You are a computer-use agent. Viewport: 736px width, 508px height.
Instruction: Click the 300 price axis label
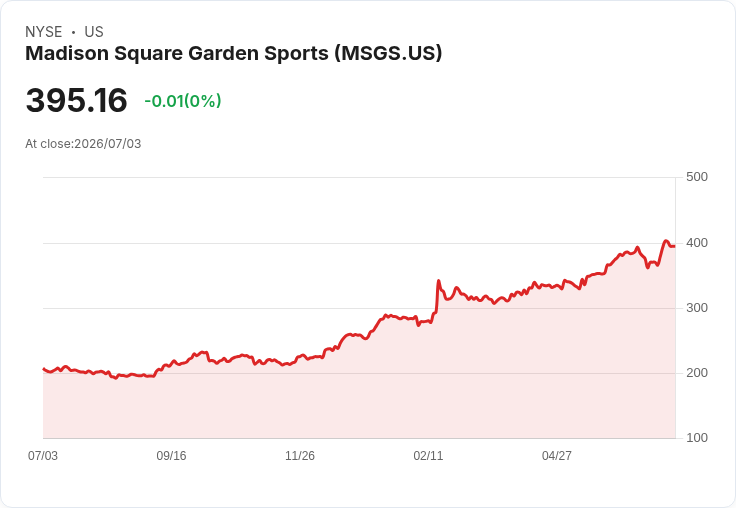click(x=697, y=308)
